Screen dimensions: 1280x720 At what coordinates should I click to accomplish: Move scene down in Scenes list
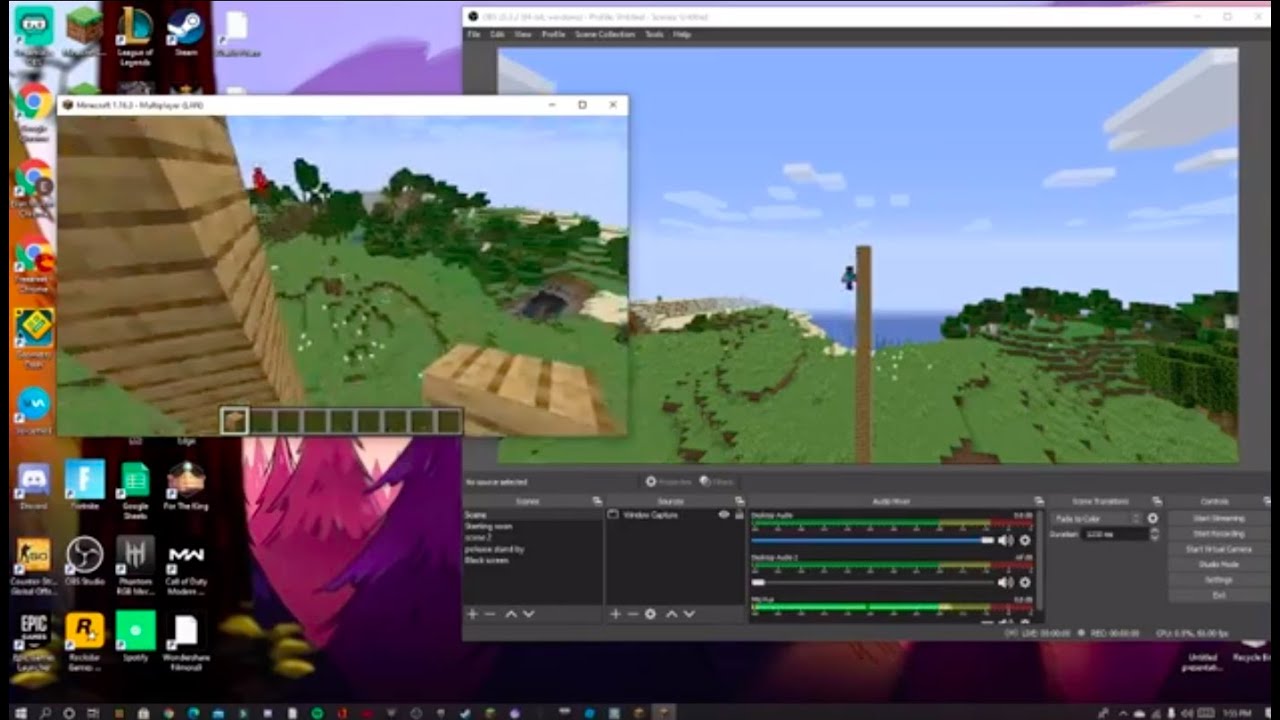529,614
